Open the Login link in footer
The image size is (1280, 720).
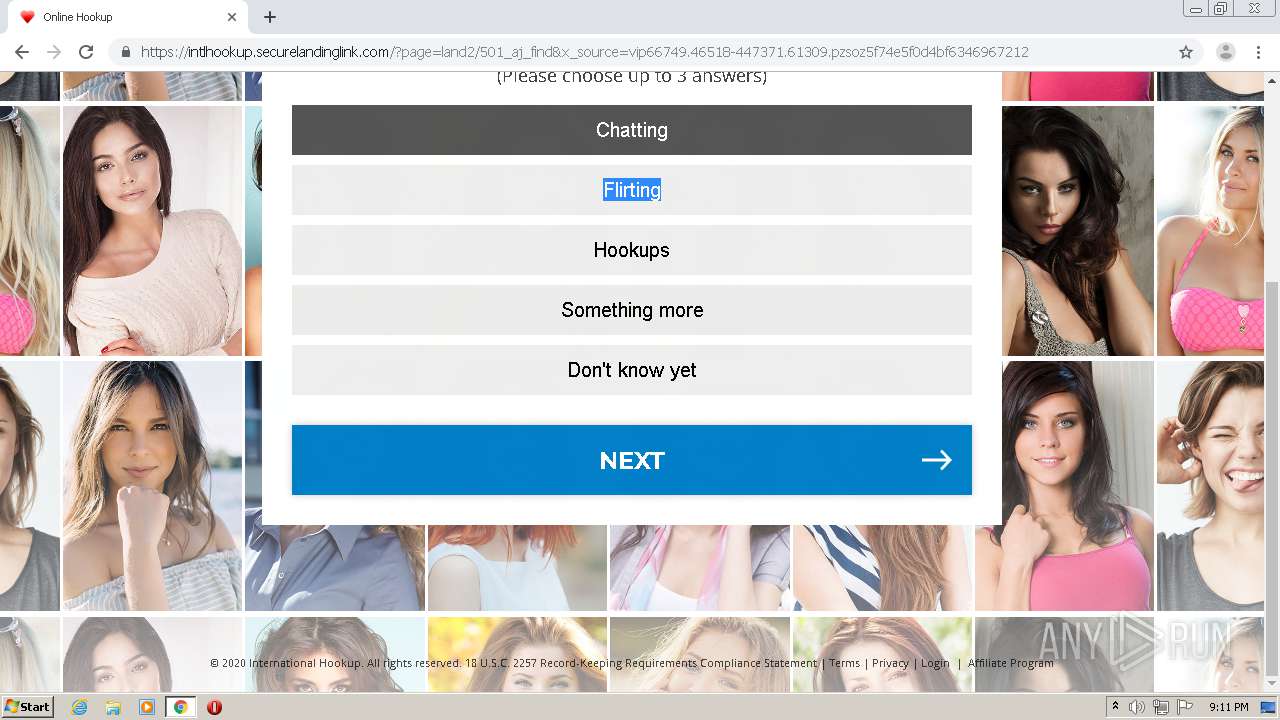935,663
